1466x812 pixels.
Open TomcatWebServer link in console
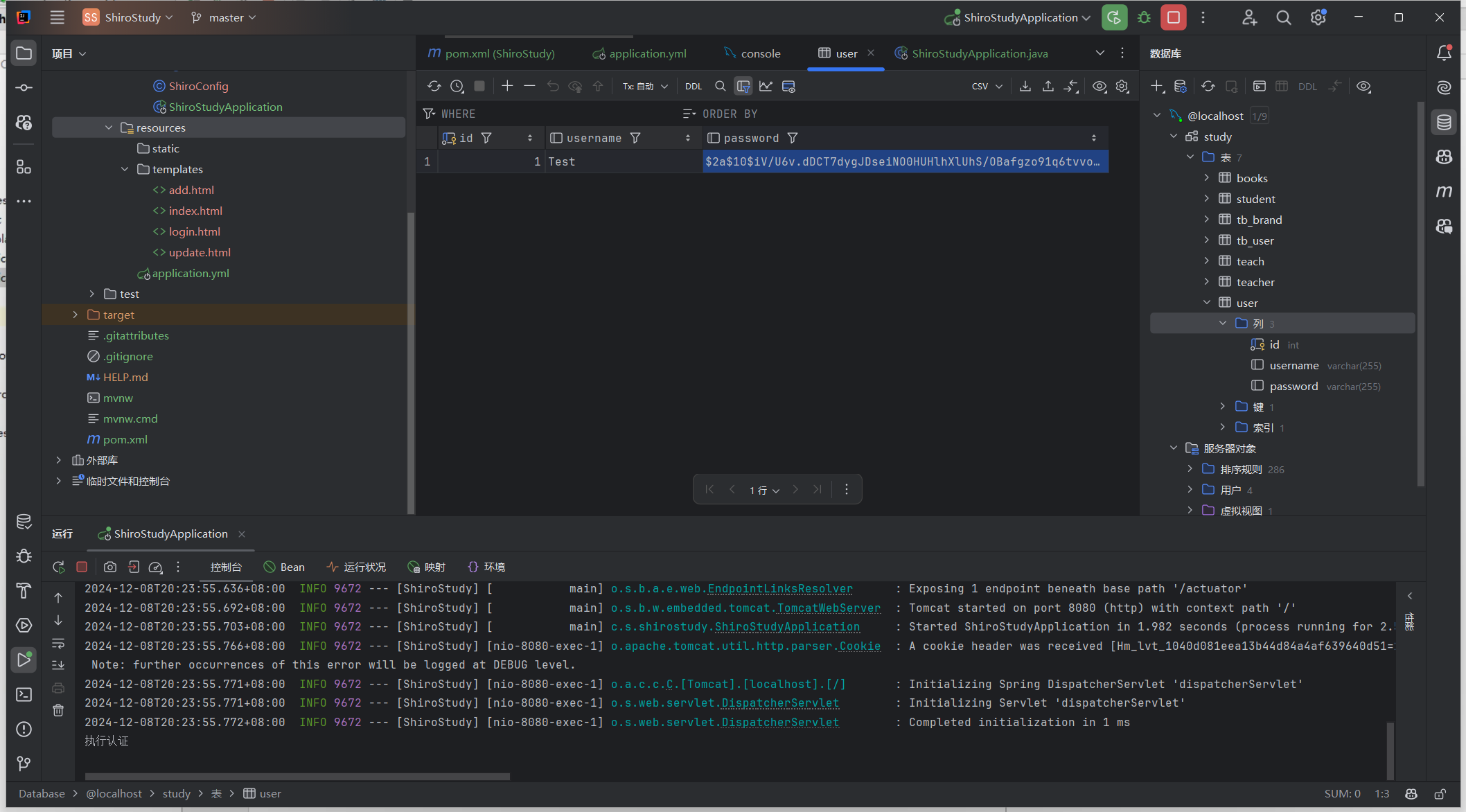[x=829, y=608]
